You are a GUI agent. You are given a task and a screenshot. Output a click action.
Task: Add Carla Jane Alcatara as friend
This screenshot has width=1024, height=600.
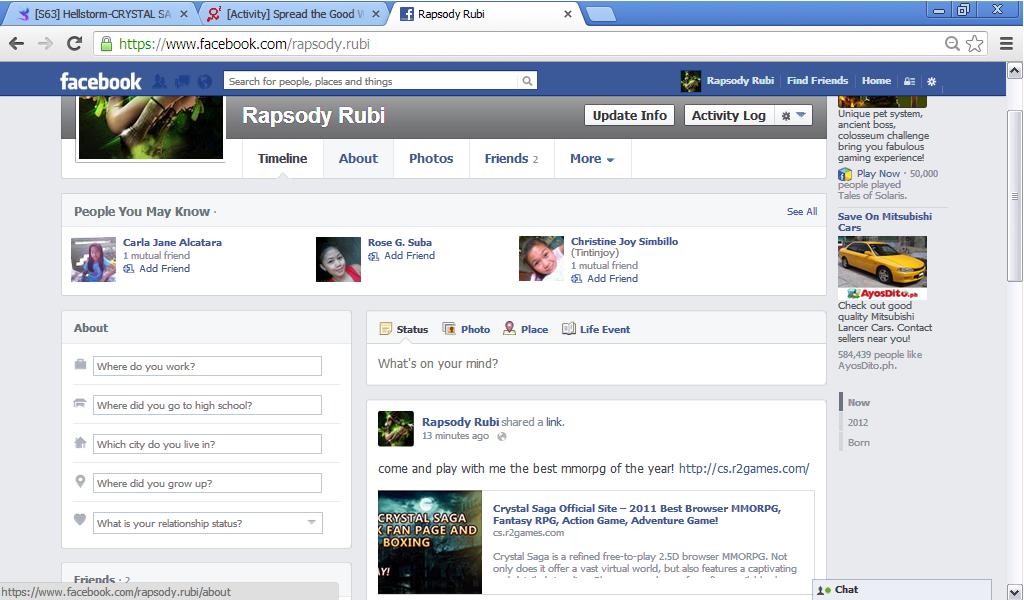[163, 269]
